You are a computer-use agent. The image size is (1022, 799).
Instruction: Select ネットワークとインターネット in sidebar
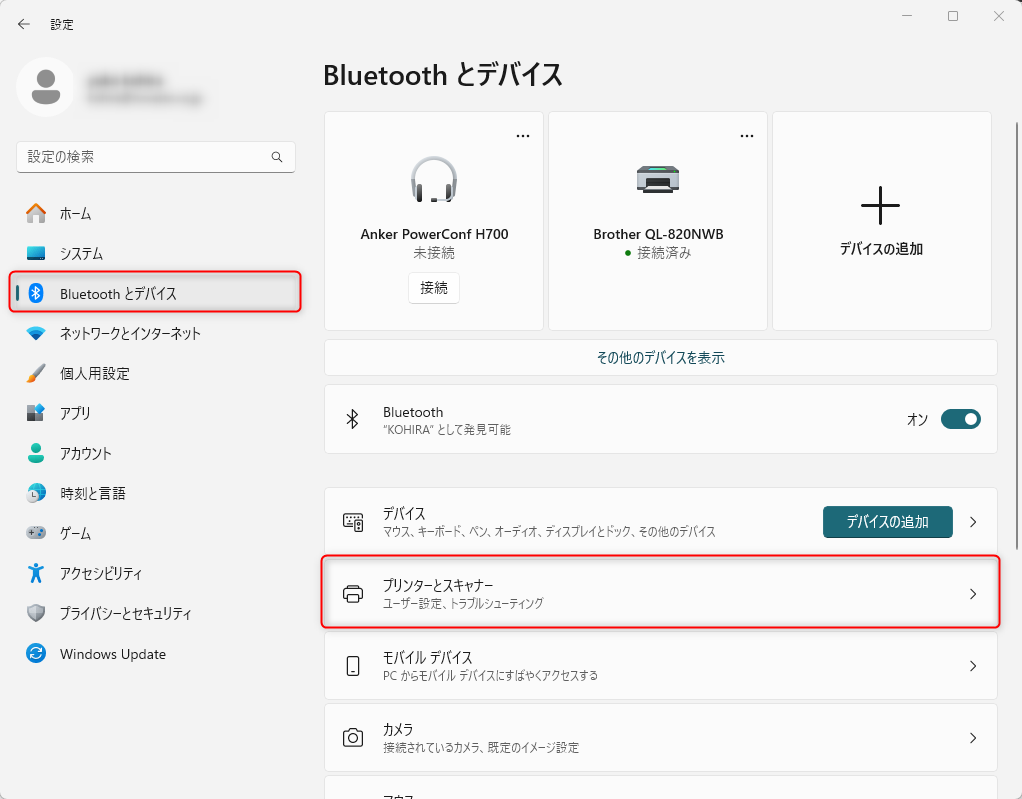click(x=130, y=333)
